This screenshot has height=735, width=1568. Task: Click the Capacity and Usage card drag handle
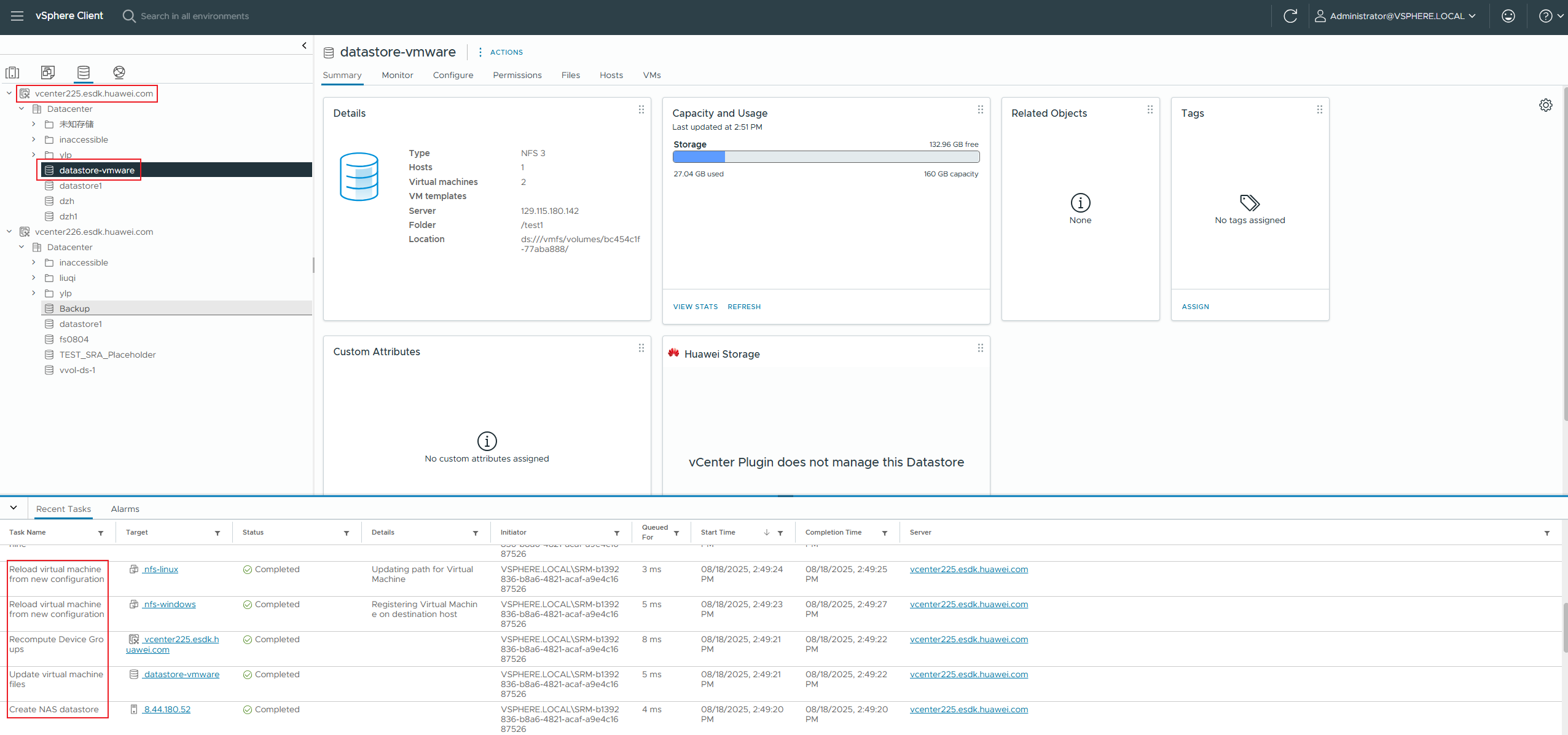coord(980,109)
